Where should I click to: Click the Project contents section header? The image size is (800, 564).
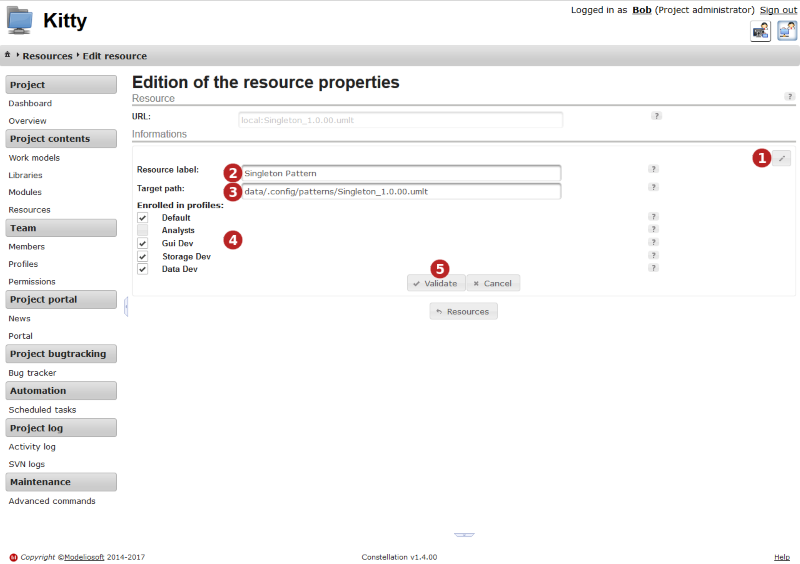[61, 138]
